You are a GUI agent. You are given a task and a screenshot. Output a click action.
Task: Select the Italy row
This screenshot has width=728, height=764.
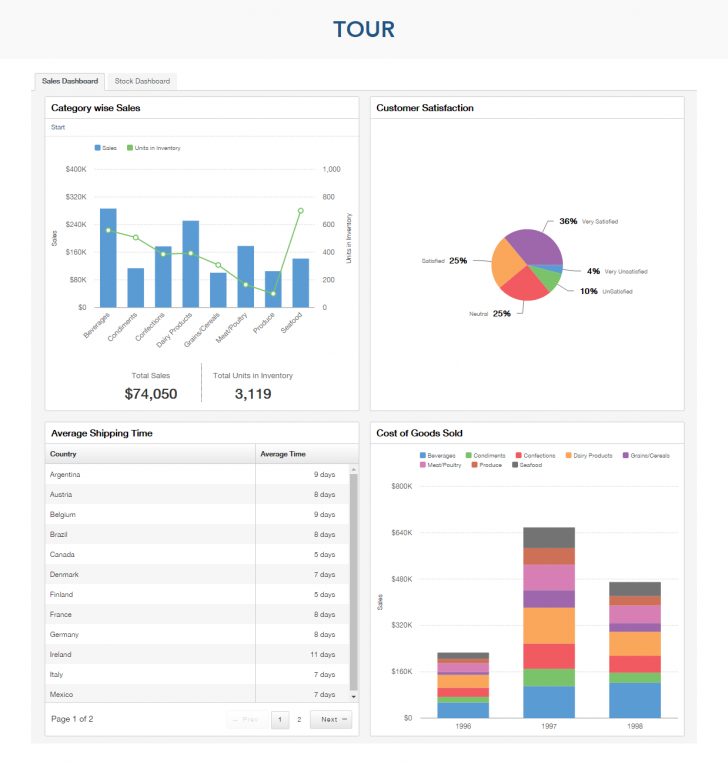tap(197, 674)
